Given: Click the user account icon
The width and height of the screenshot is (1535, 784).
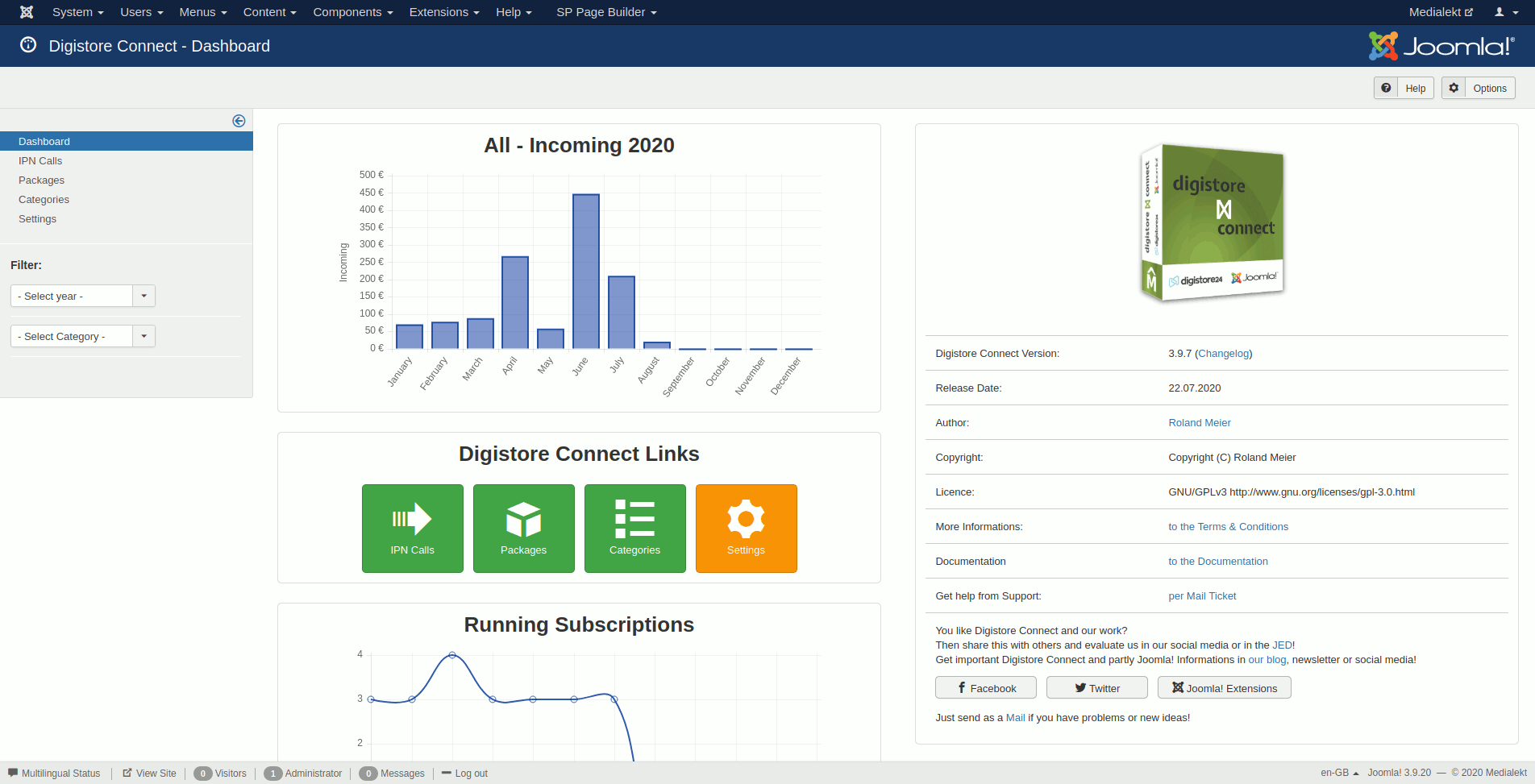Looking at the screenshot, I should [x=1504, y=12].
